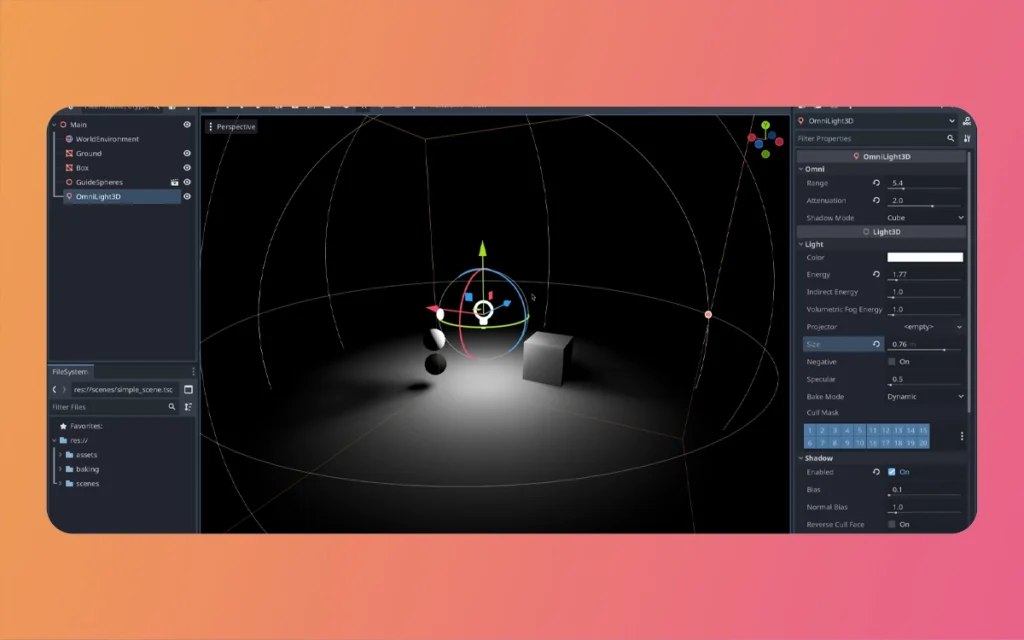Click the Ground mesh node icon
Screen dimensions: 1024x640
70,153
